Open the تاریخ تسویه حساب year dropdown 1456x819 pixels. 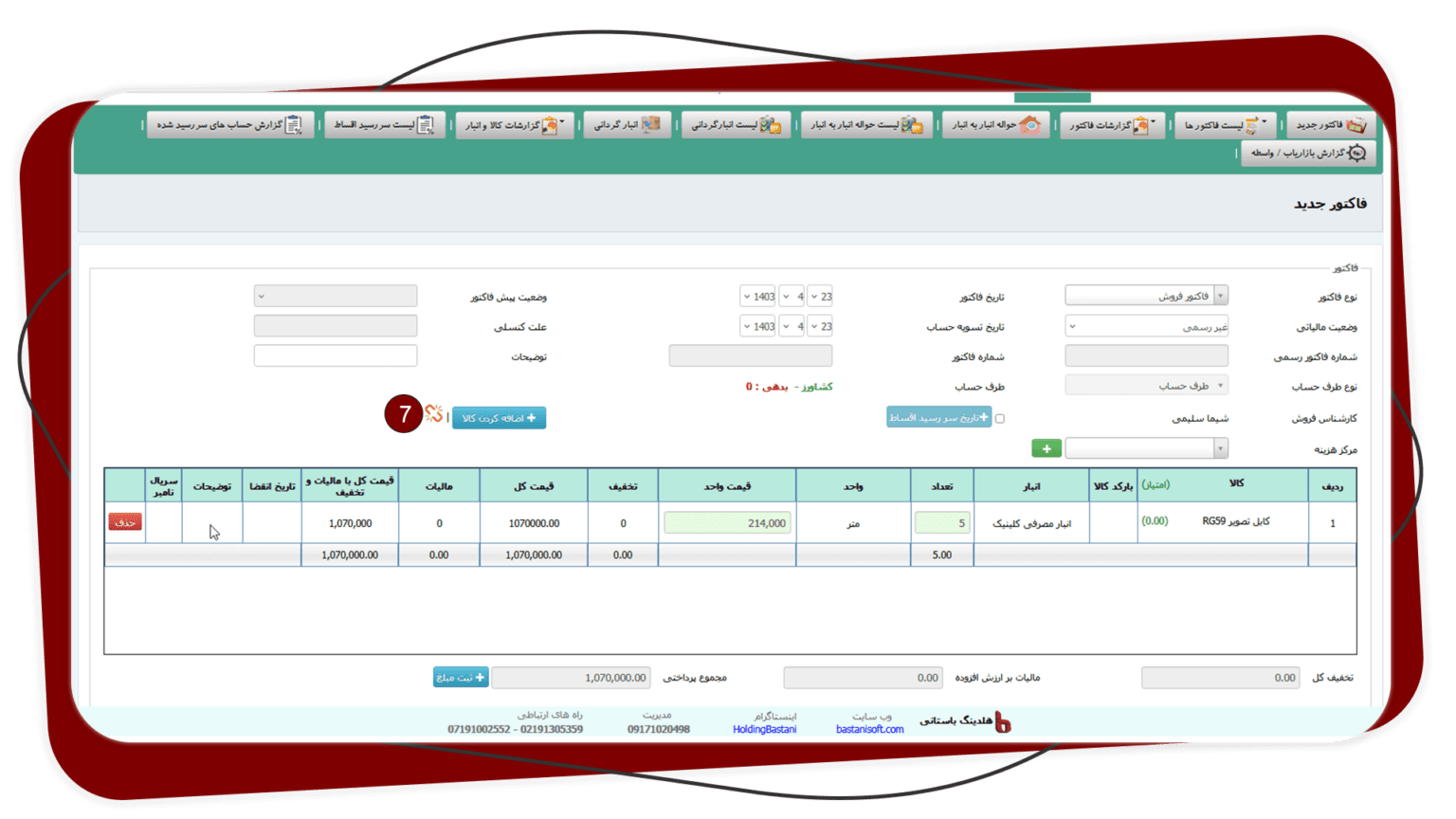click(758, 326)
